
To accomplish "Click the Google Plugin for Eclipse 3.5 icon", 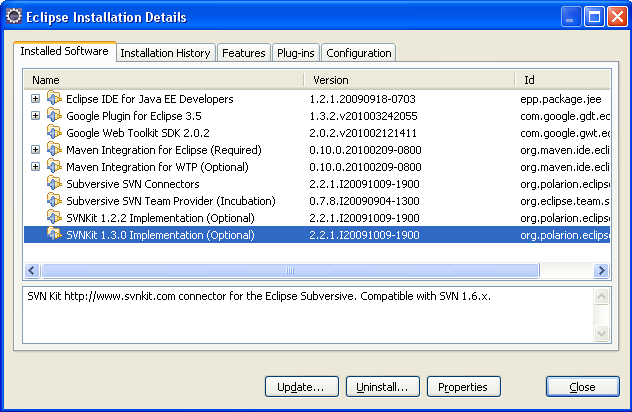I will 54,115.
